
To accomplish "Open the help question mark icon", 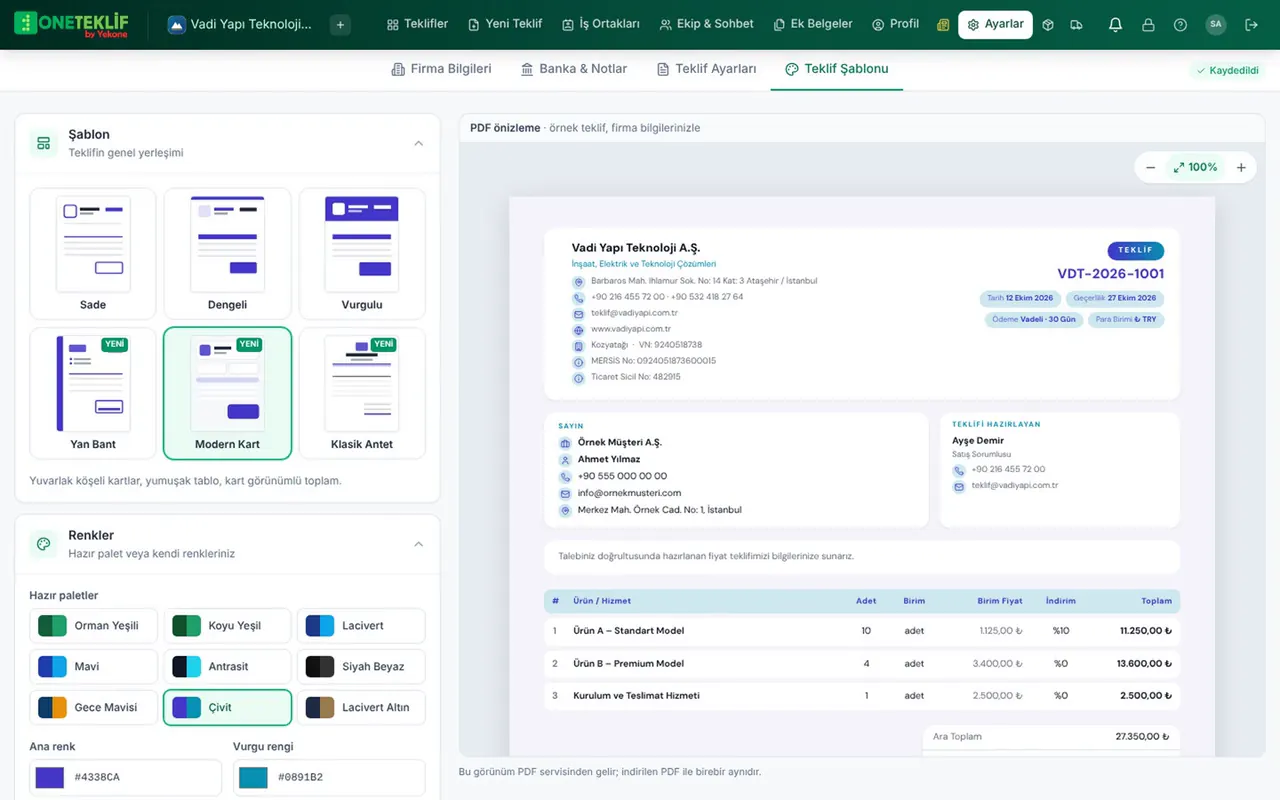I will tap(1181, 25).
